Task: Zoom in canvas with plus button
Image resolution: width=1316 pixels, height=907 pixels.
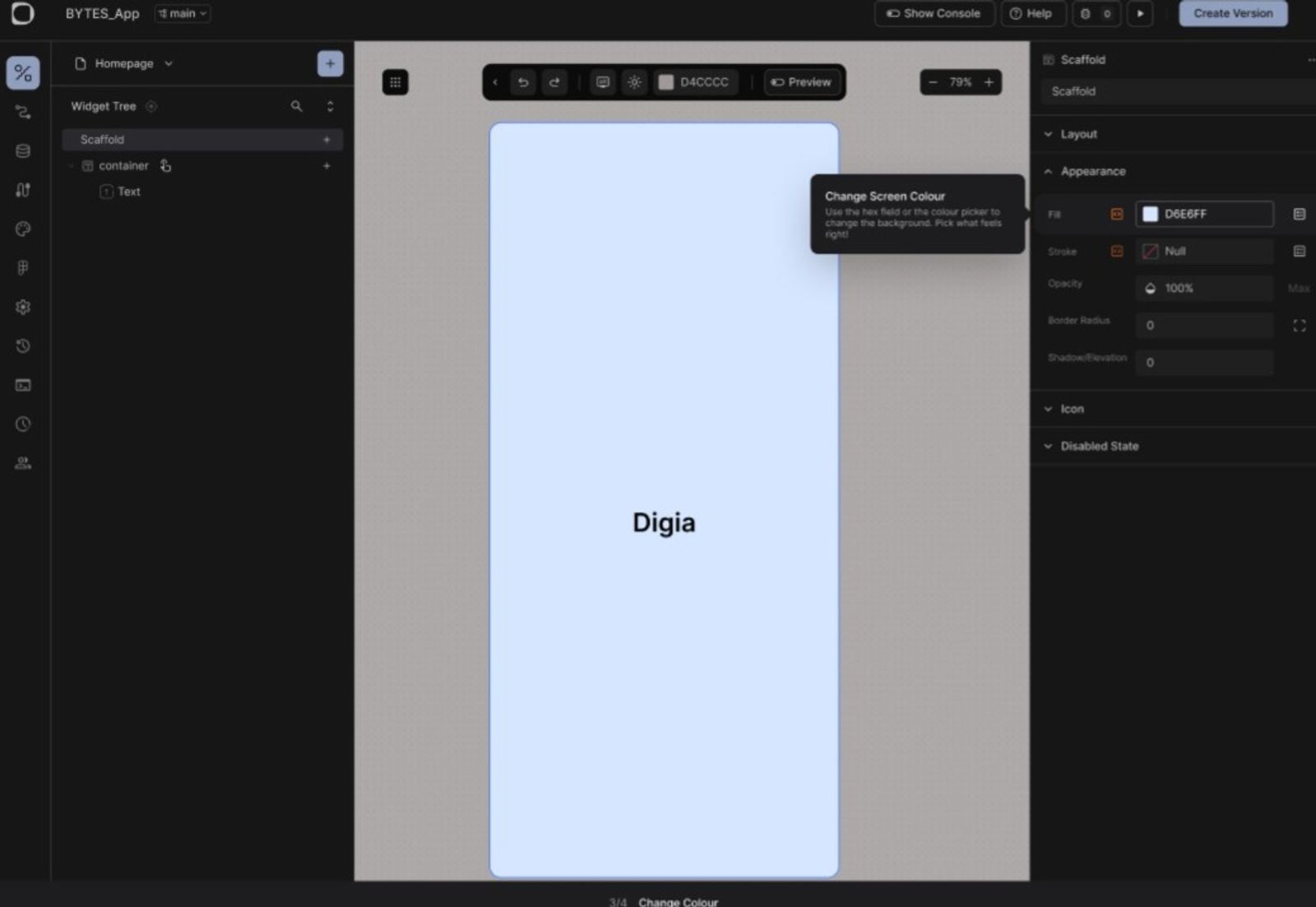Action: [x=989, y=82]
